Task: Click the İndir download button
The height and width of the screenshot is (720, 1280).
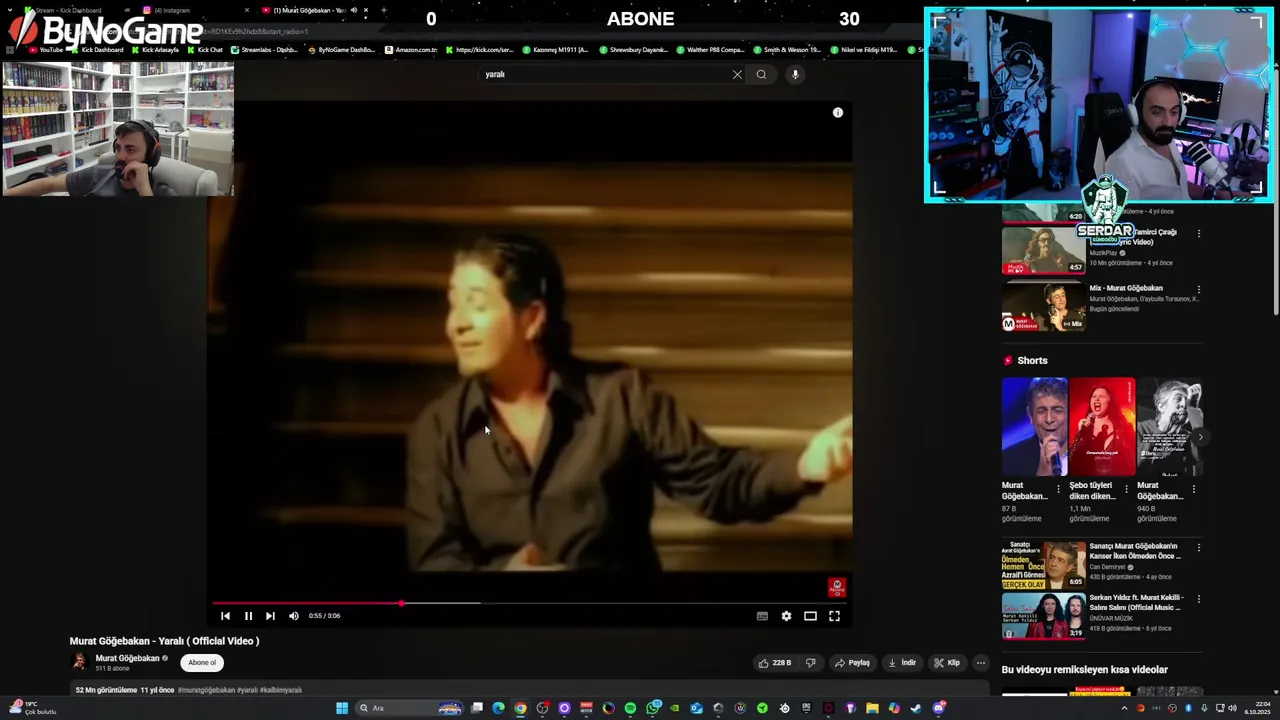Action: tap(902, 663)
